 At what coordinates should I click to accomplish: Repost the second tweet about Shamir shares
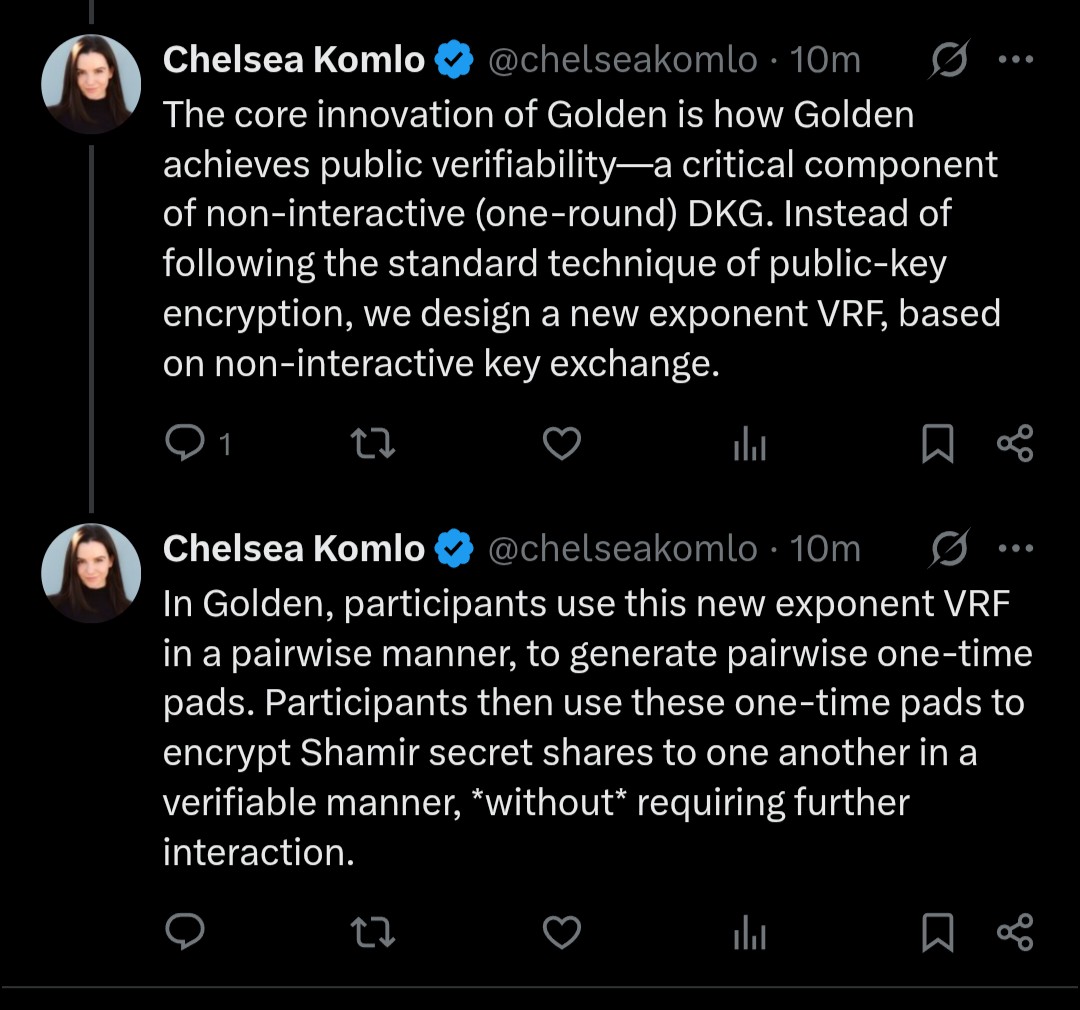tap(375, 932)
